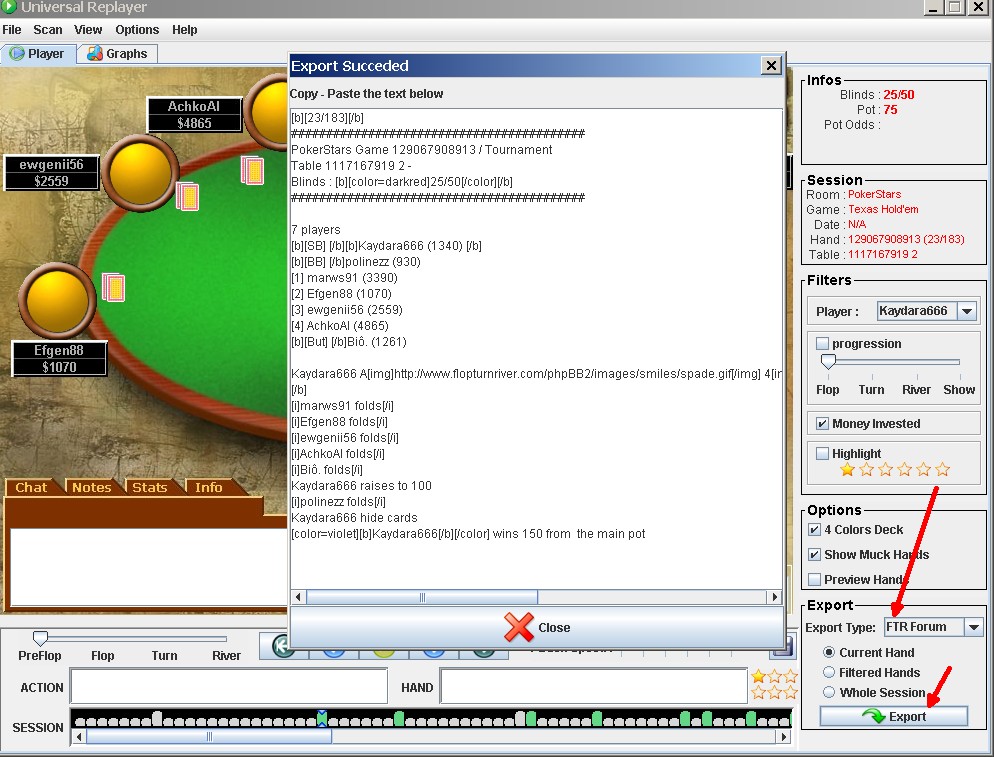
Task: Click Efgen88's yellow avatar ball
Action: pos(57,300)
